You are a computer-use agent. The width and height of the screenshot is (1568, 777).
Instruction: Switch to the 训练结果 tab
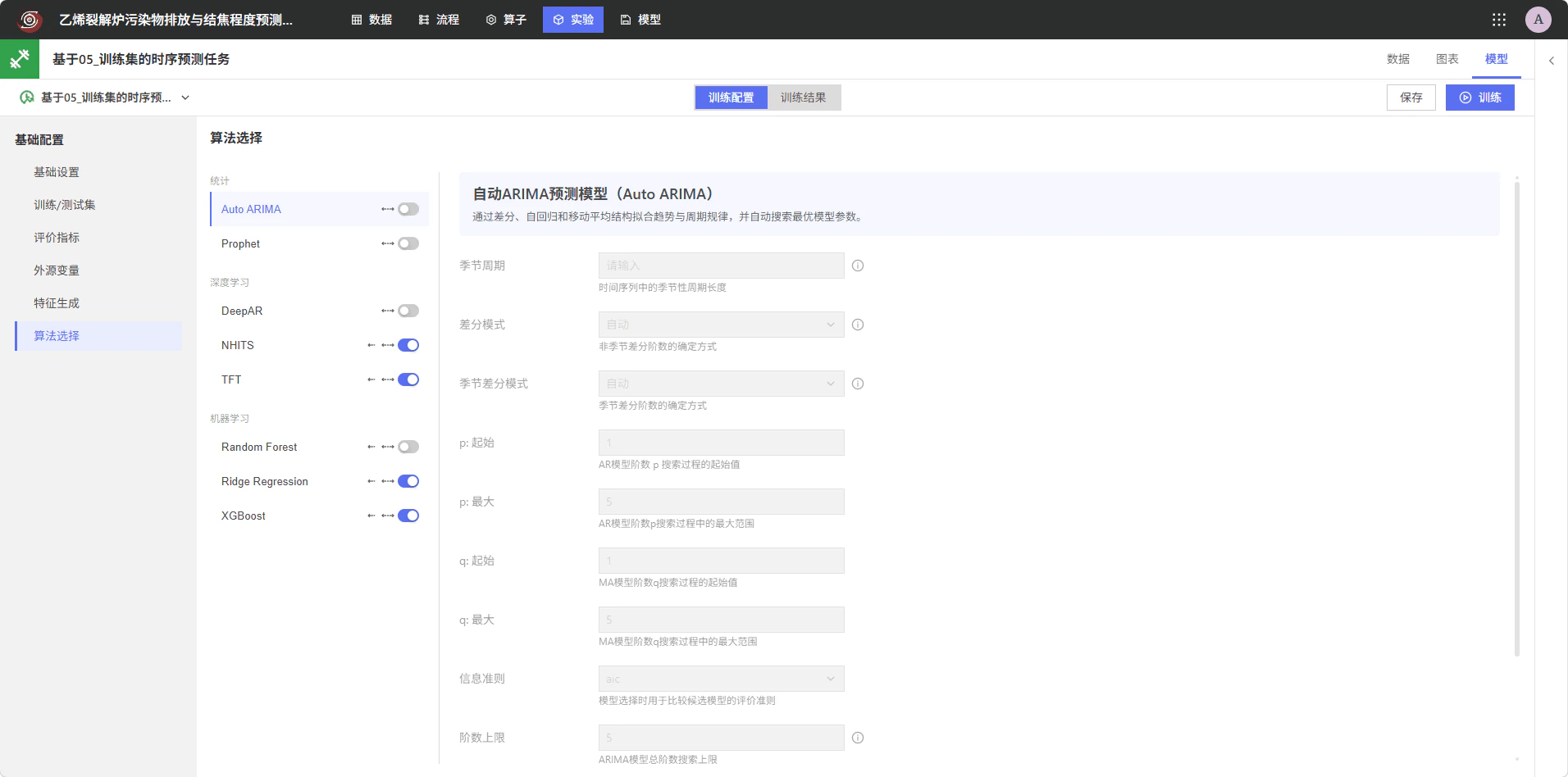click(804, 98)
